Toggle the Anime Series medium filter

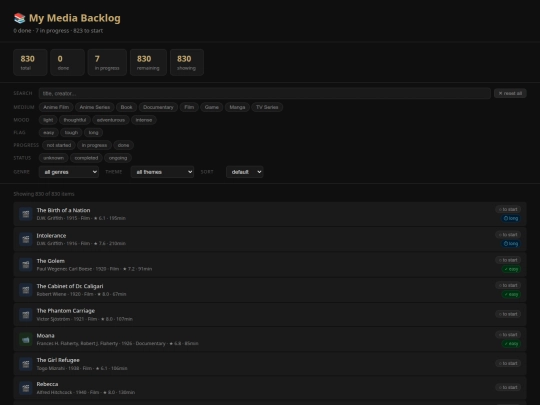pos(95,107)
